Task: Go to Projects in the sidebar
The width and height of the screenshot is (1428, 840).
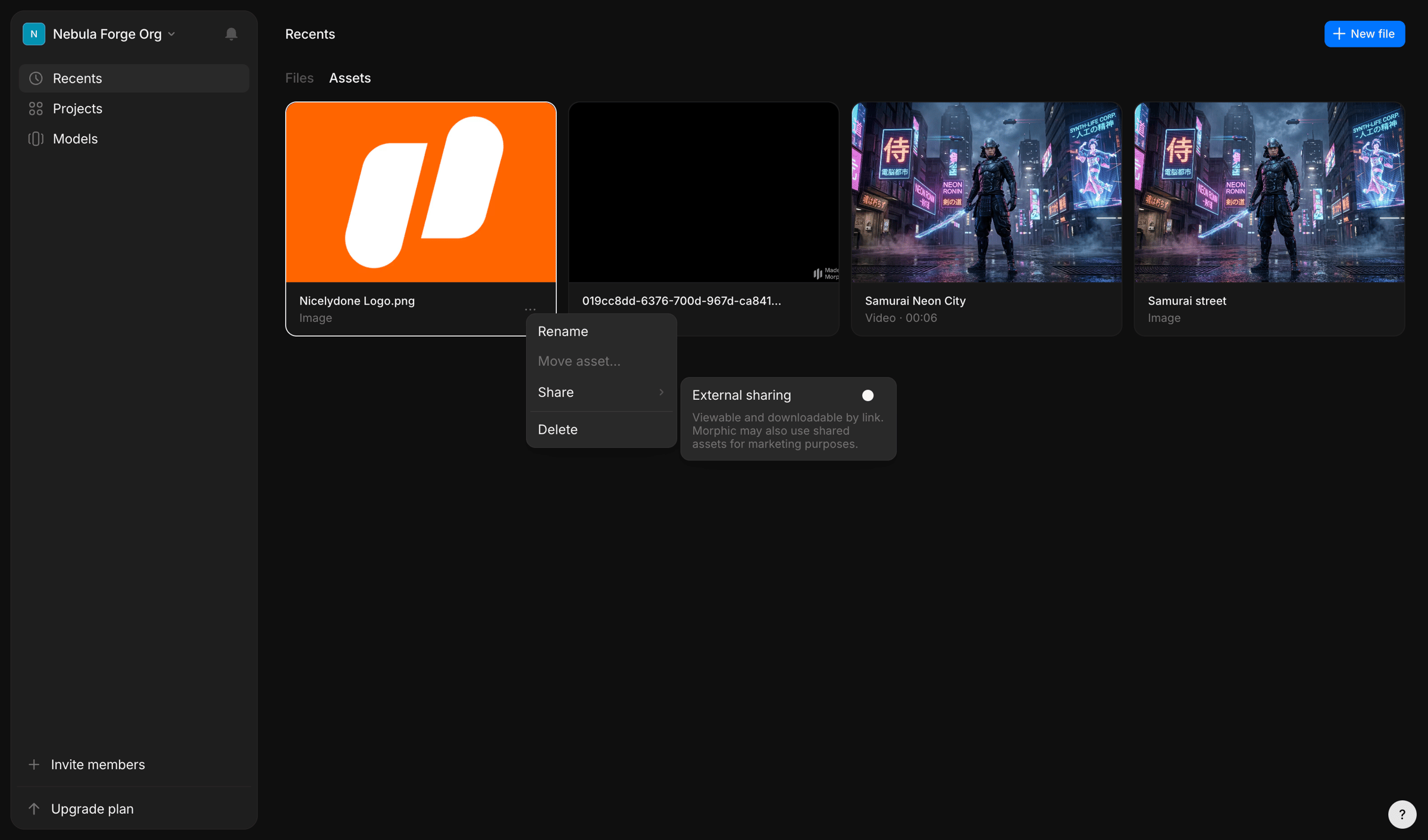Action: click(x=134, y=108)
